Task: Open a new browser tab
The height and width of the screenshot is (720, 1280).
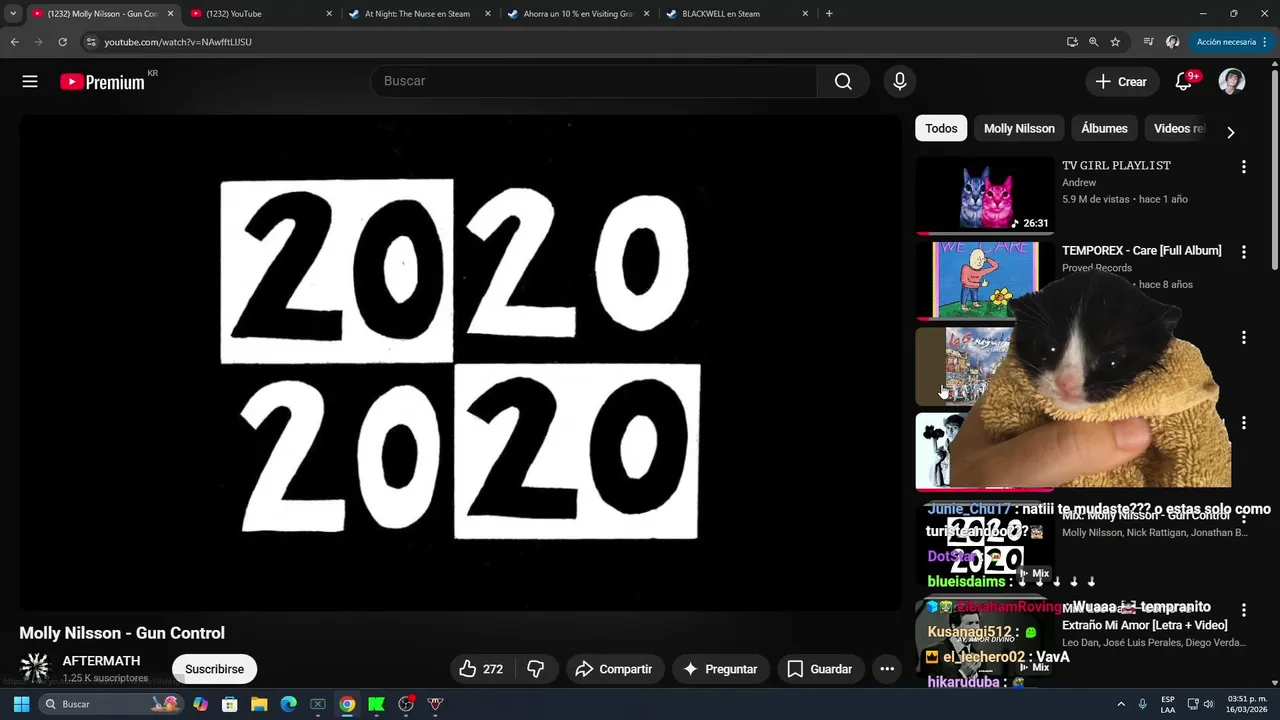Action: [829, 14]
